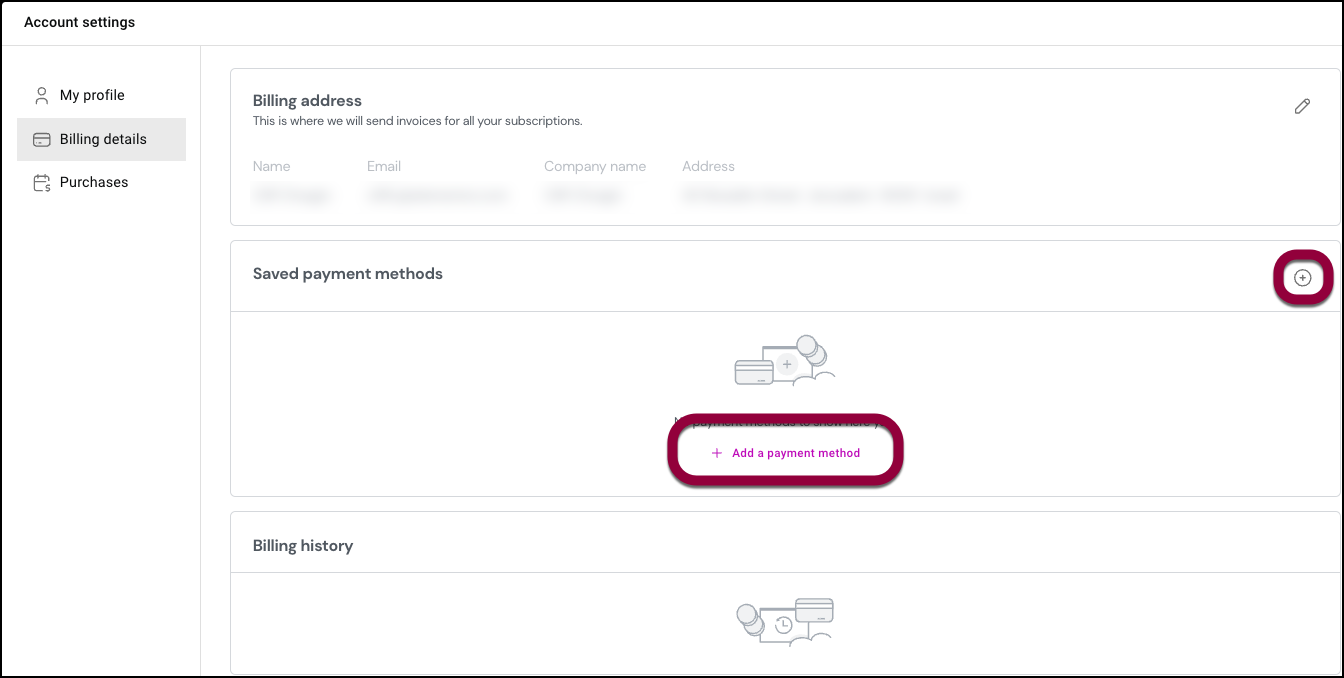
Task: Click the credit card icon beside Billing details
Action: [41, 140]
